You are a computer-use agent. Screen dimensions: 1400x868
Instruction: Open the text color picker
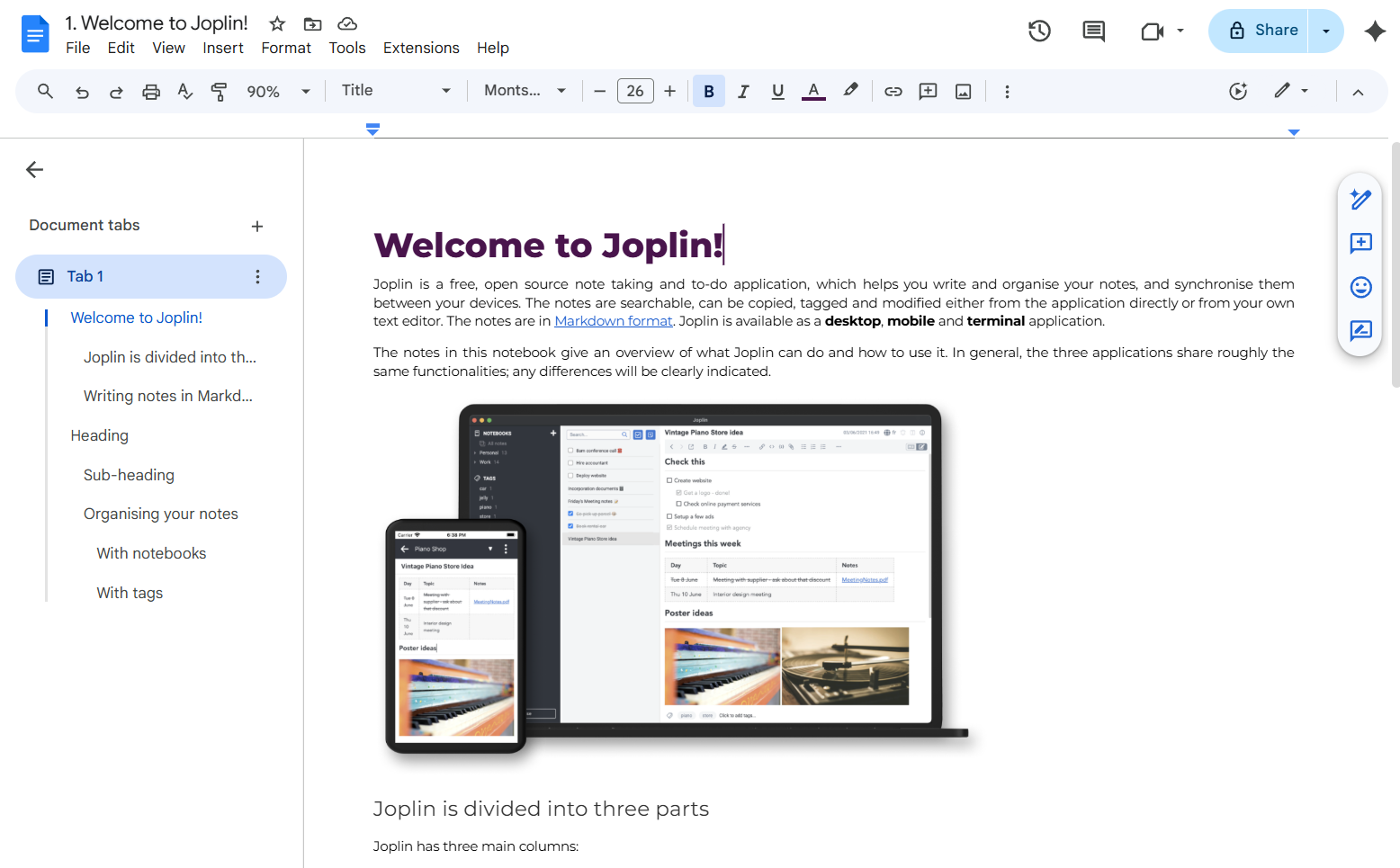[x=813, y=91]
